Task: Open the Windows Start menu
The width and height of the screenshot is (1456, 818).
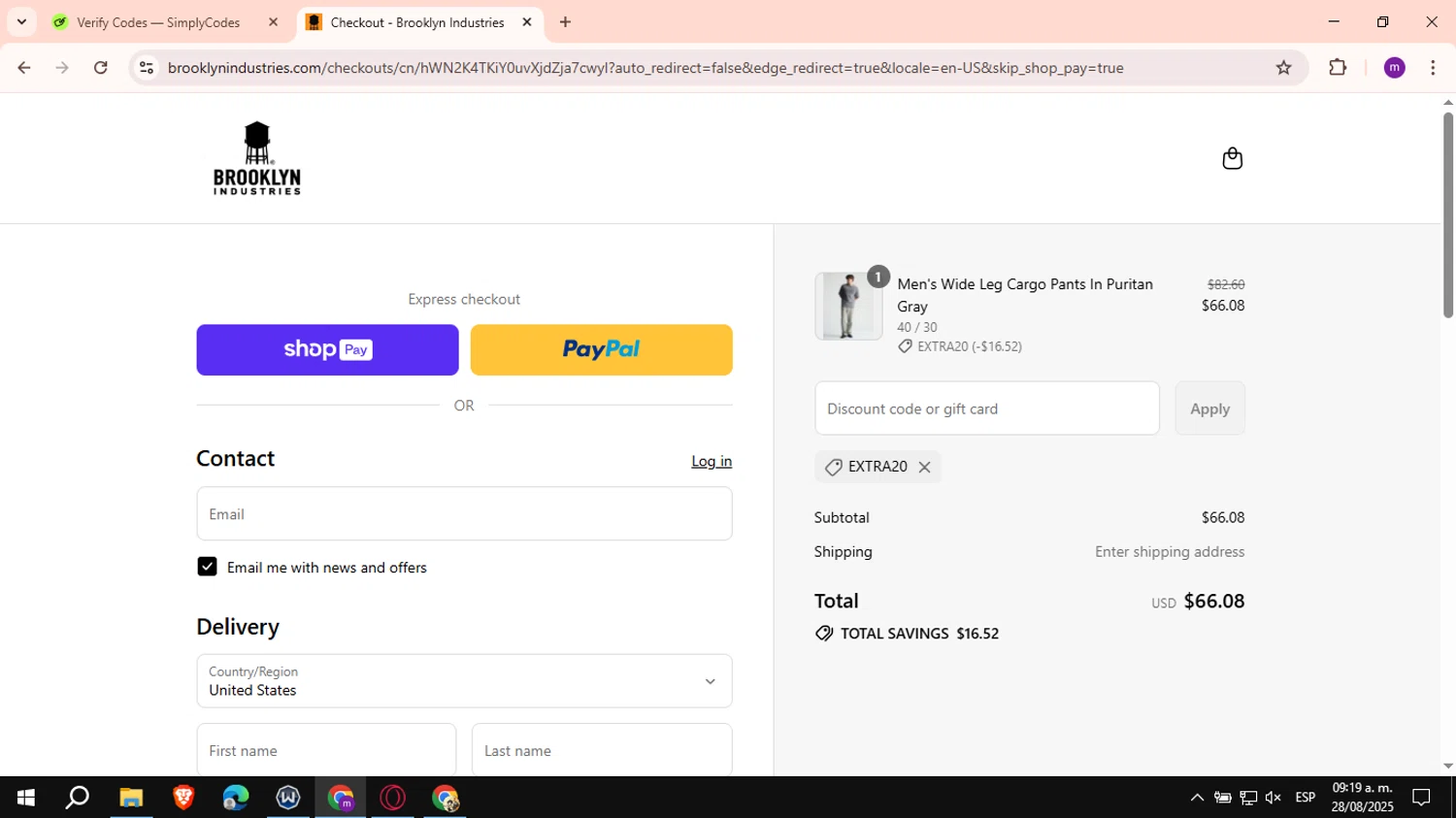Action: (x=26, y=798)
